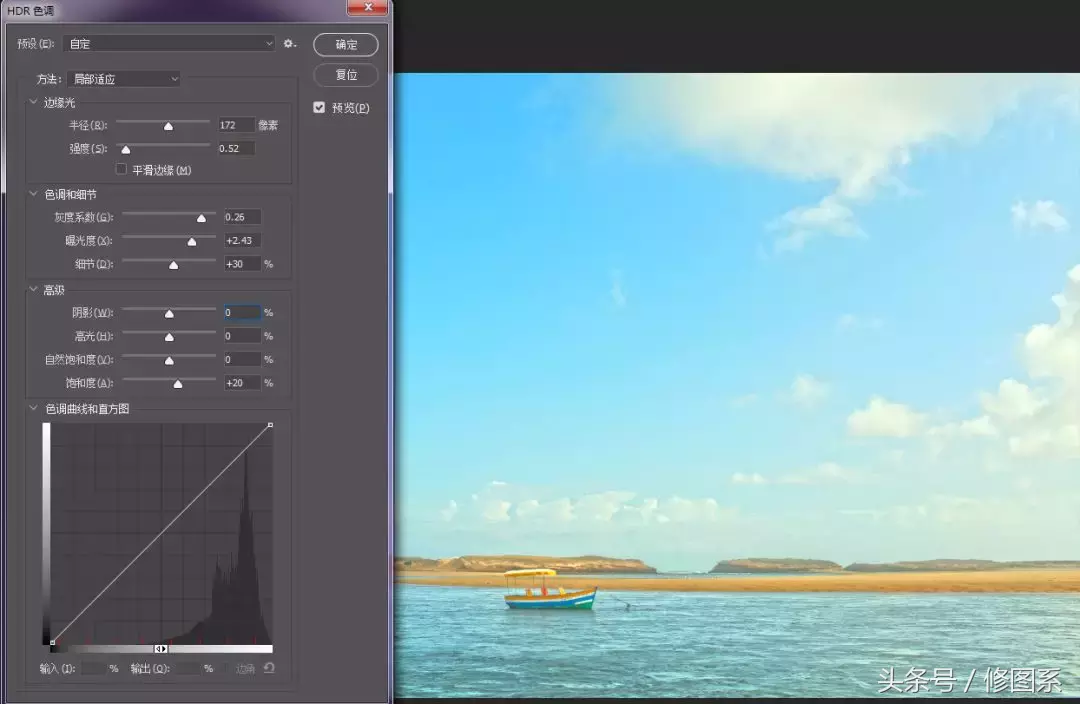Click the 高光 percentage input field

pyautogui.click(x=242, y=336)
